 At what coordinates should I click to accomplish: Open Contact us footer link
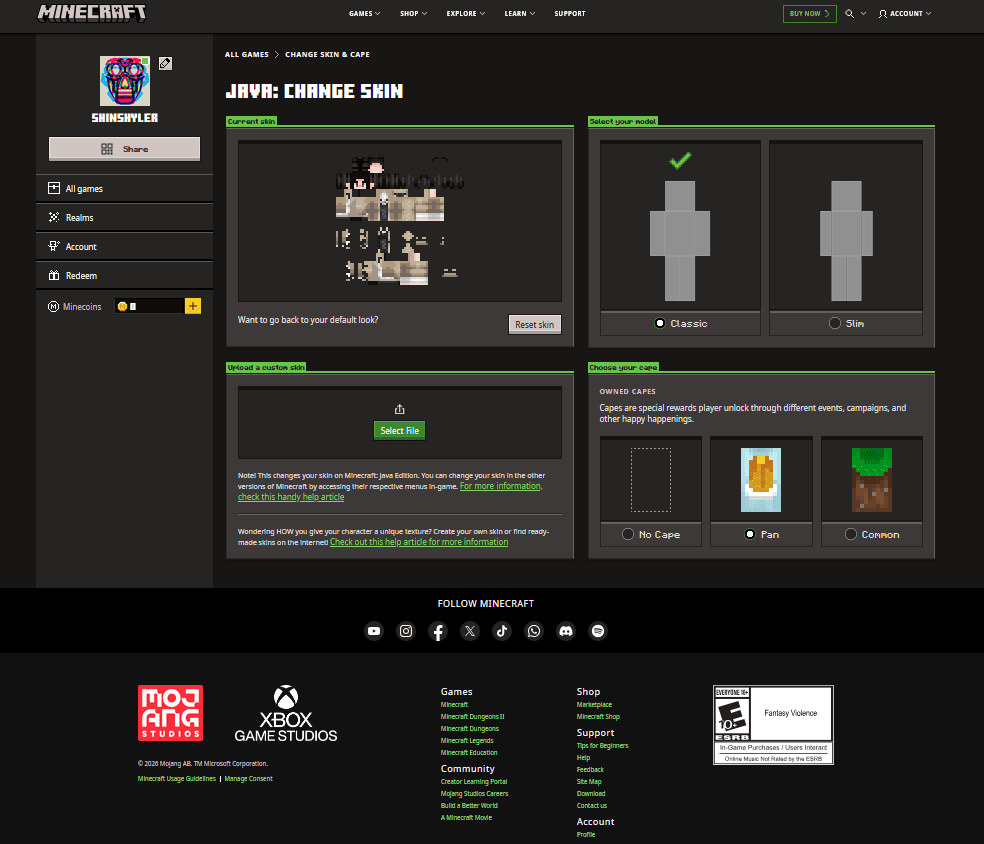pos(592,805)
